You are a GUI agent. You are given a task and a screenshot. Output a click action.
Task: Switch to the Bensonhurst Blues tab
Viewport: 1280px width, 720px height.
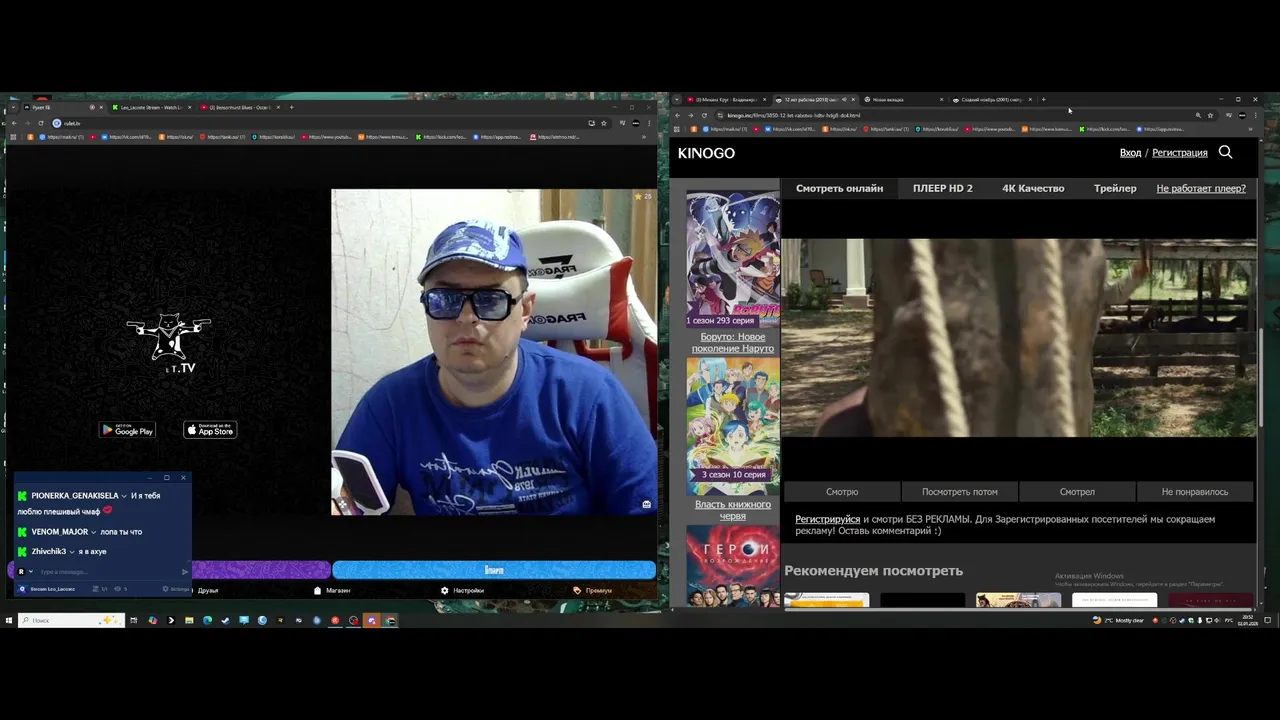(x=238, y=107)
